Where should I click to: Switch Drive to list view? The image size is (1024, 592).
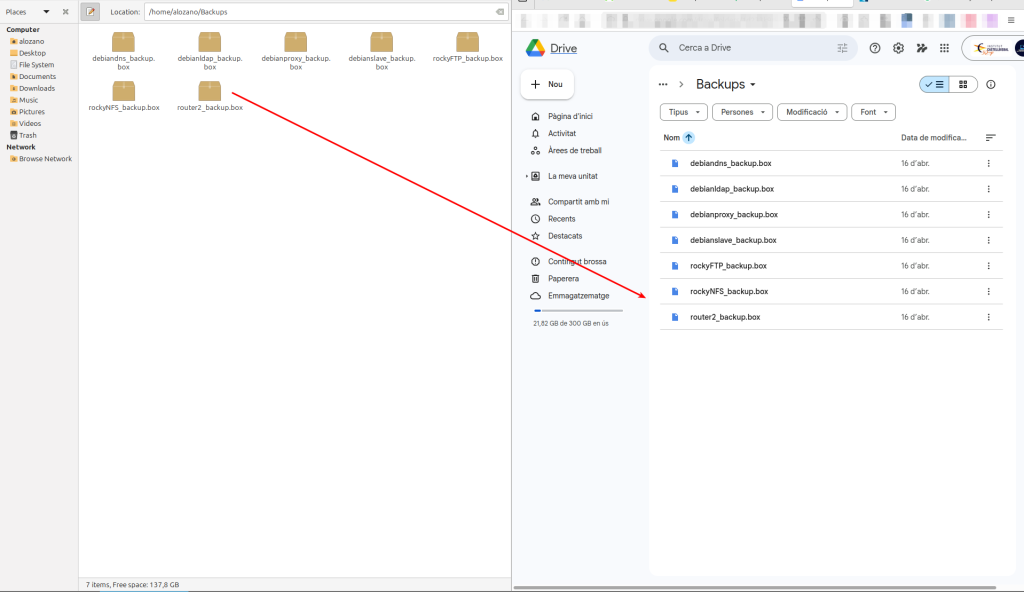pyautogui.click(x=935, y=85)
